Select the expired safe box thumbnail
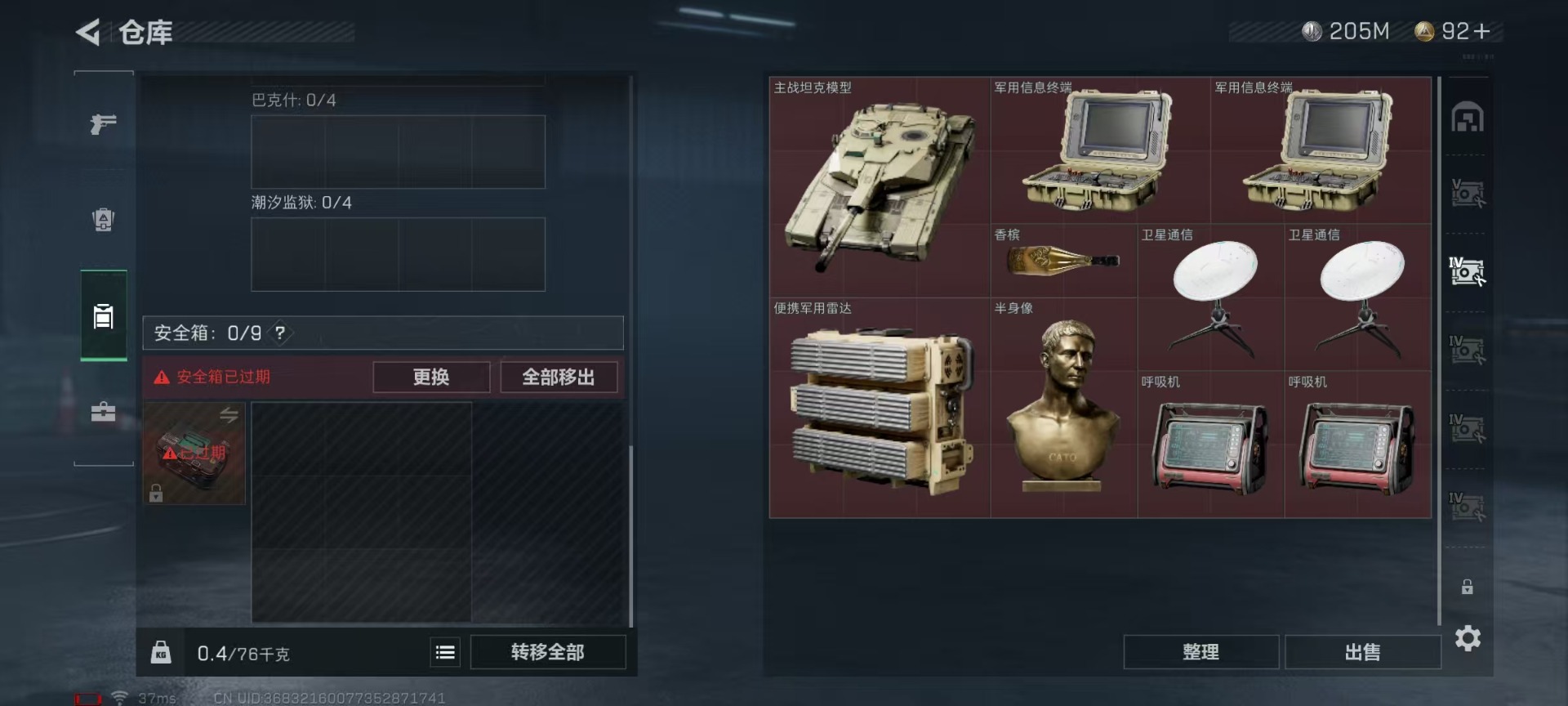The image size is (1568, 706). (x=194, y=453)
